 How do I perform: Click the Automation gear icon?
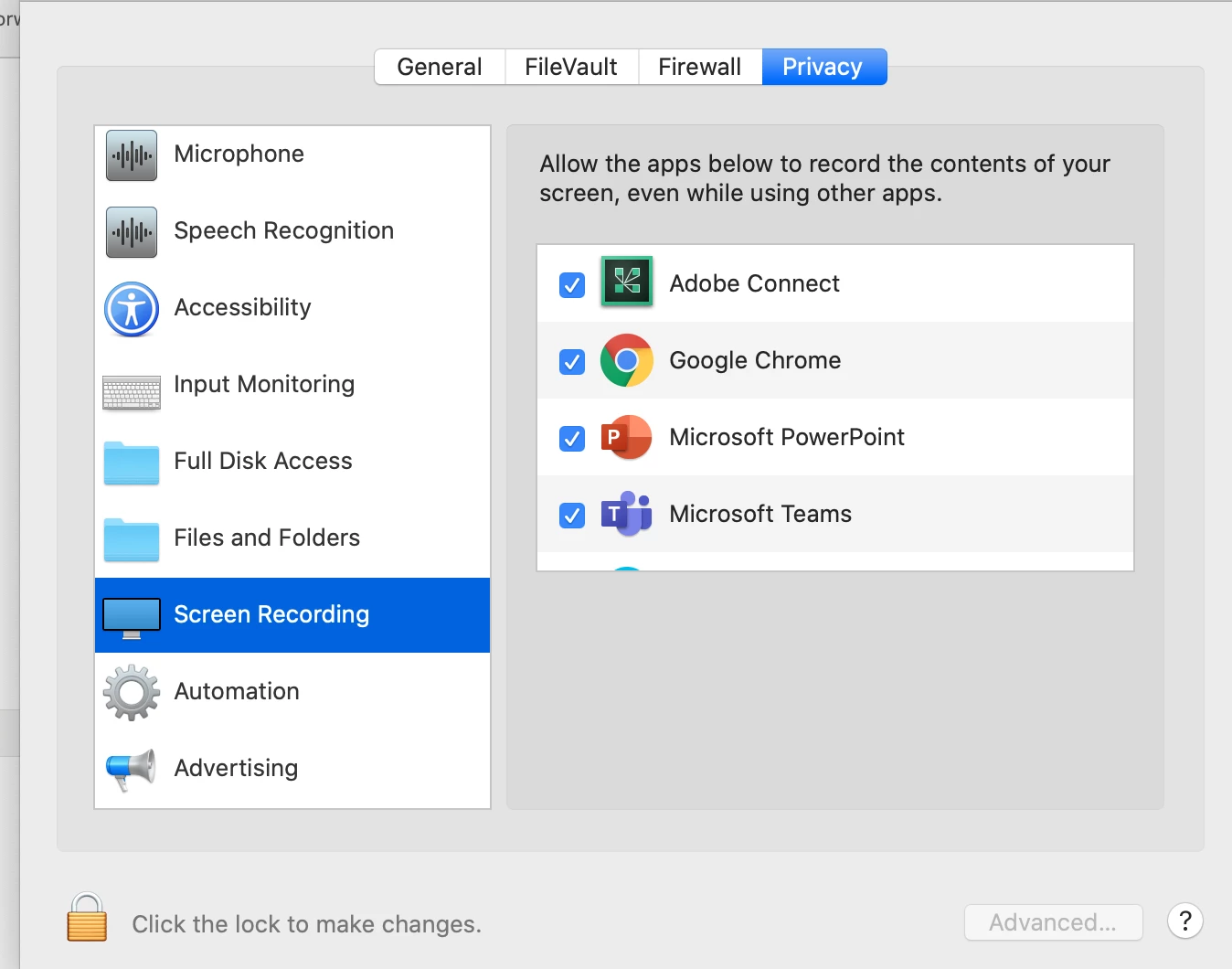[132, 693]
